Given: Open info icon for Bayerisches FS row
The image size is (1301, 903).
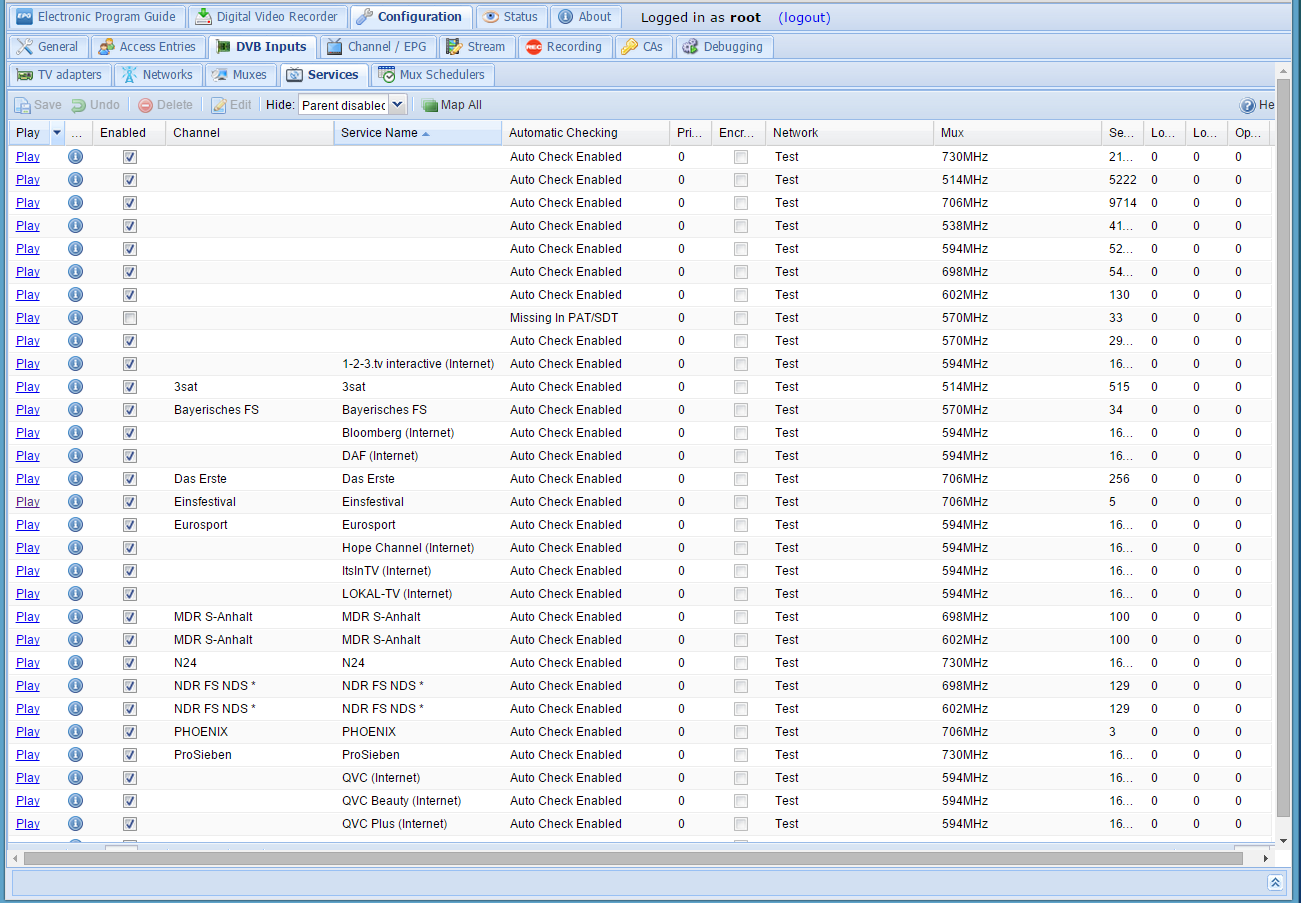Looking at the screenshot, I should click(75, 410).
